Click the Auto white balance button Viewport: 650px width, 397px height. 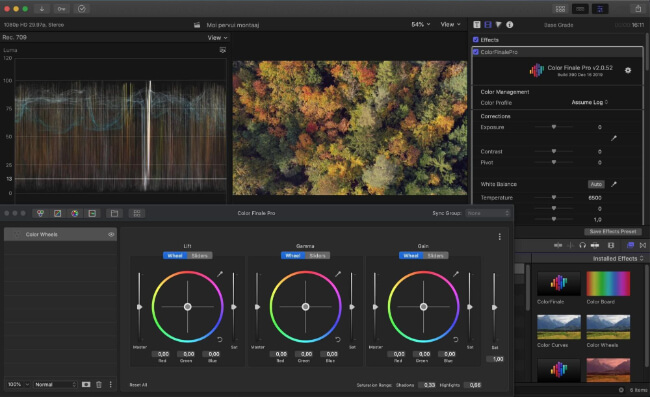click(596, 184)
